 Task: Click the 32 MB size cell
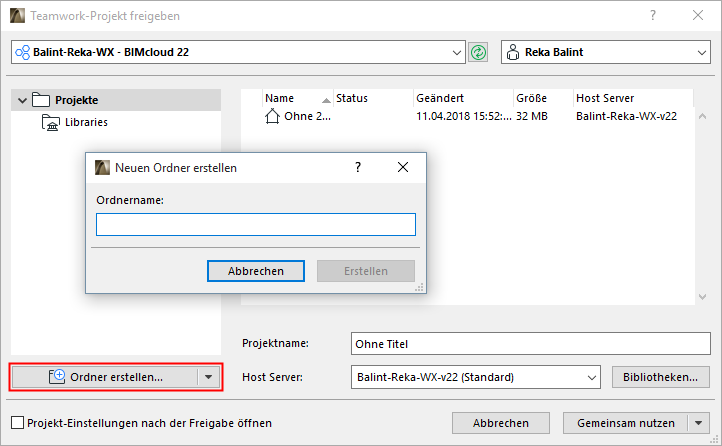coord(532,116)
